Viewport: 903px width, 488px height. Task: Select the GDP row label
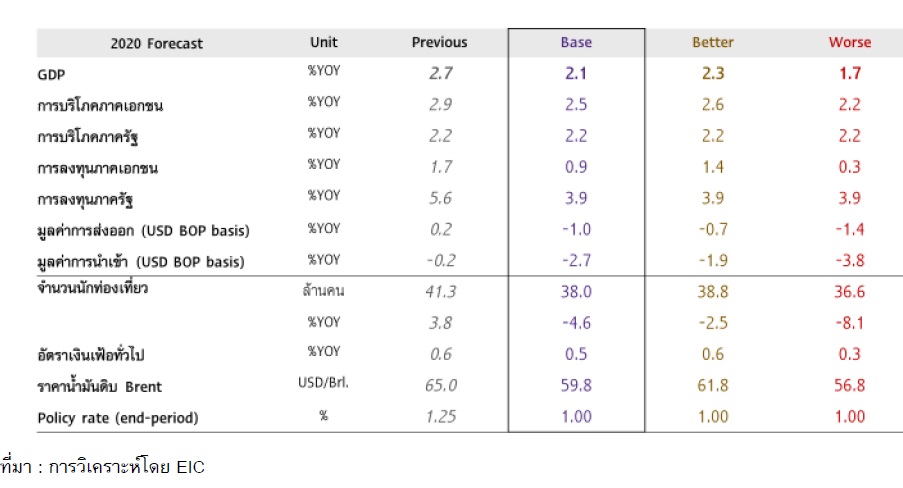[49, 74]
